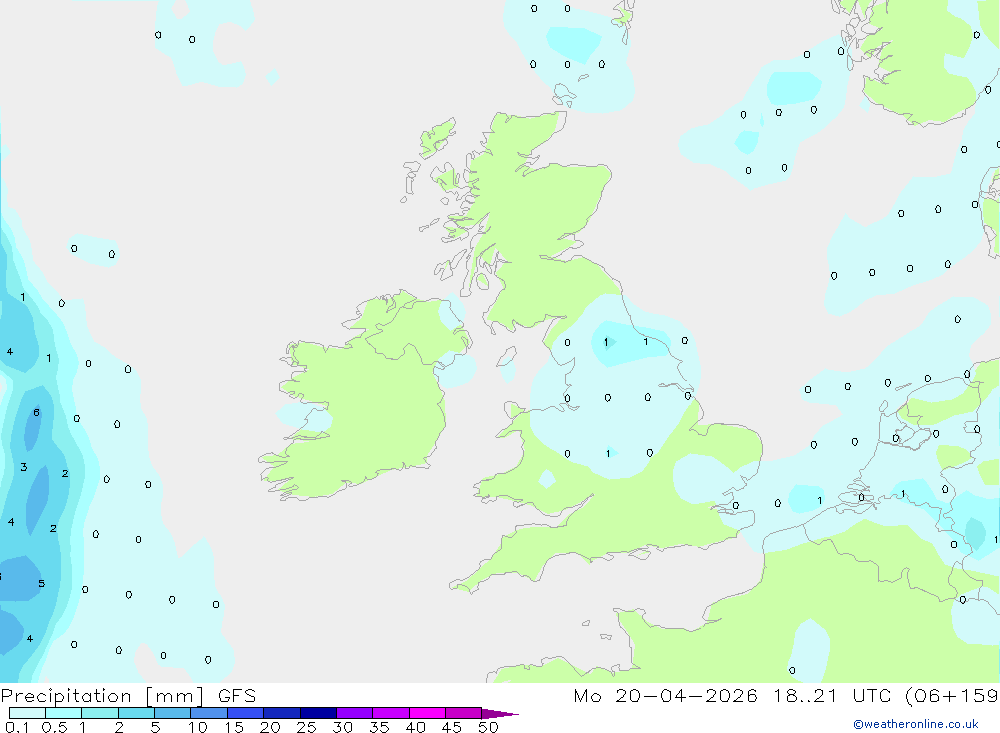Screen dimensions: 1000x733
Task: Click the arrow tip past 50 on legend
Action: pyautogui.click(x=500, y=714)
